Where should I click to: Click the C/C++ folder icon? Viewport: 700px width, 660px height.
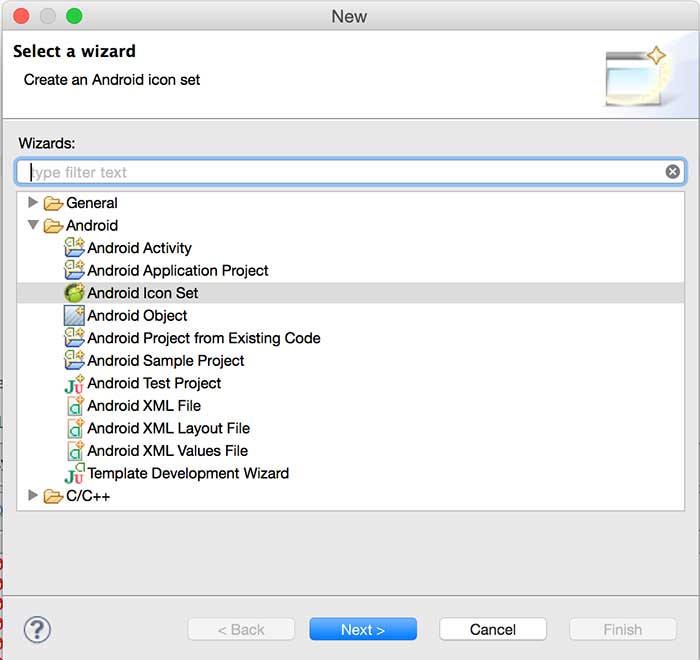53,496
